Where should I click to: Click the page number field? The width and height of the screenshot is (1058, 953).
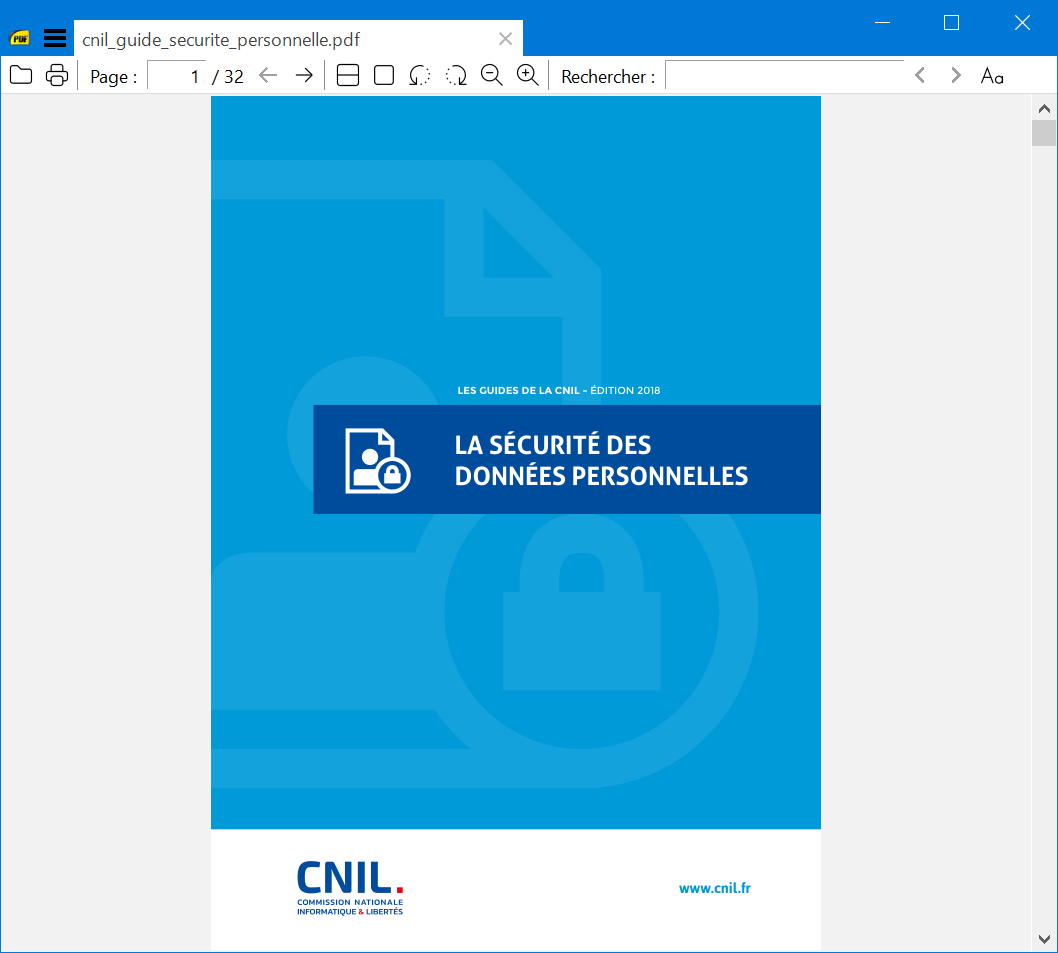click(177, 76)
